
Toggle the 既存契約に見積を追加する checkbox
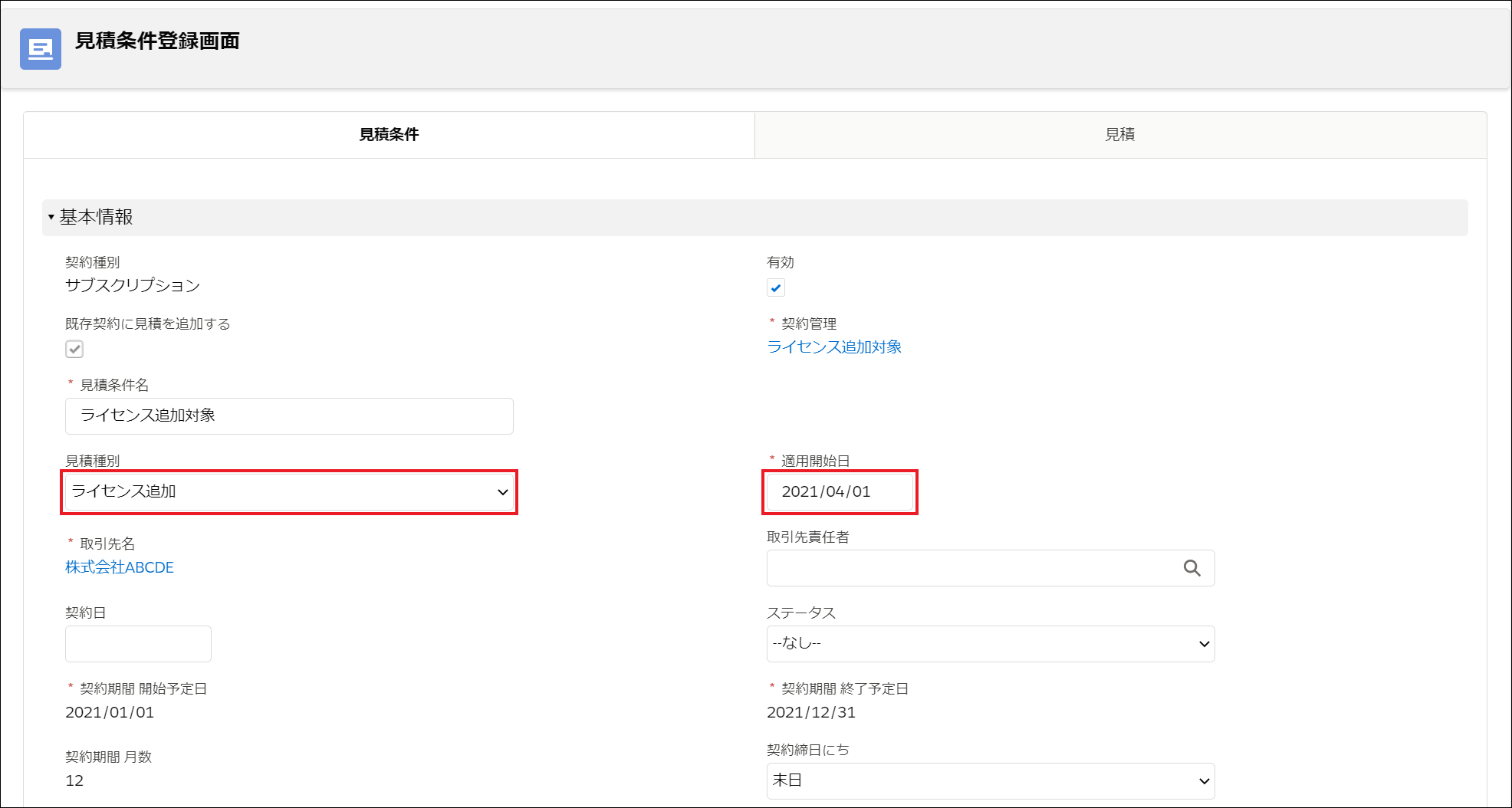pyautogui.click(x=74, y=350)
